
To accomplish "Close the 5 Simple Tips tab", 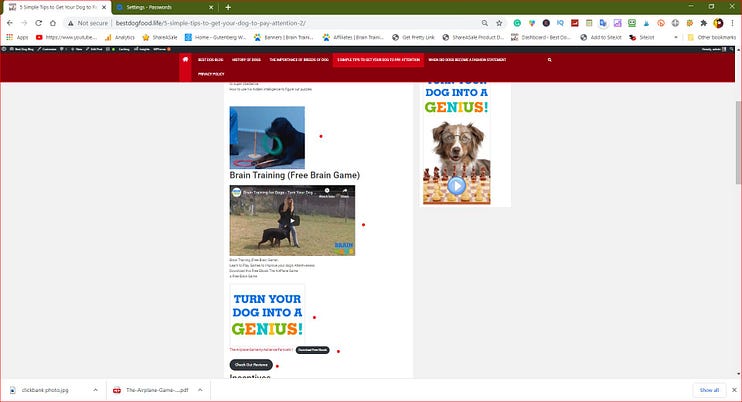I will point(104,7).
